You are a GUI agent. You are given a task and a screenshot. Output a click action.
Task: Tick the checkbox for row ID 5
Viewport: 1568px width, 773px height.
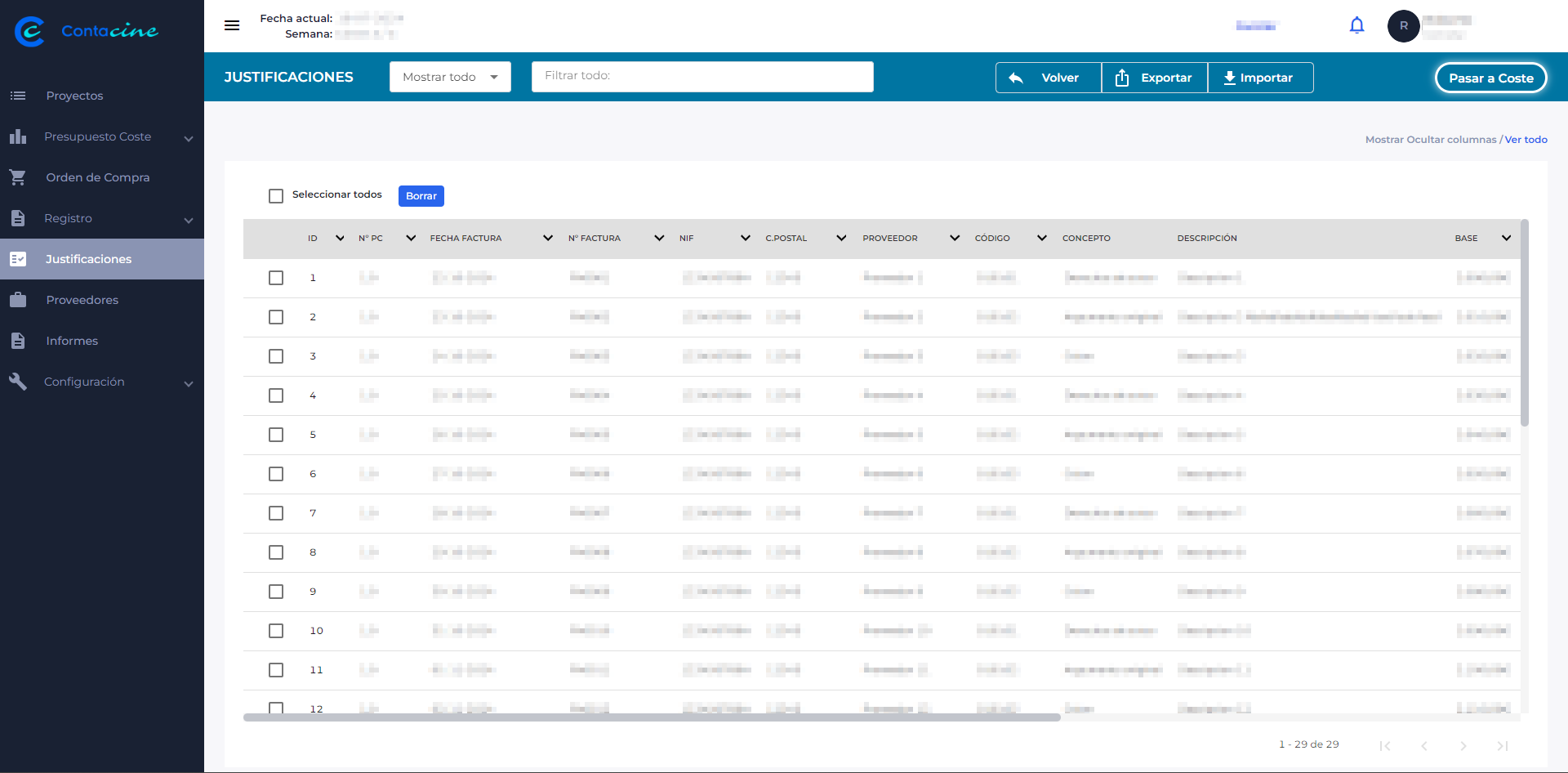pos(276,435)
